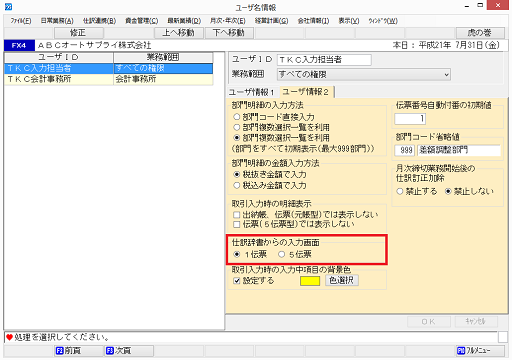
Task: Select the TKC入力担当者 user row
Action: click(x=109, y=68)
